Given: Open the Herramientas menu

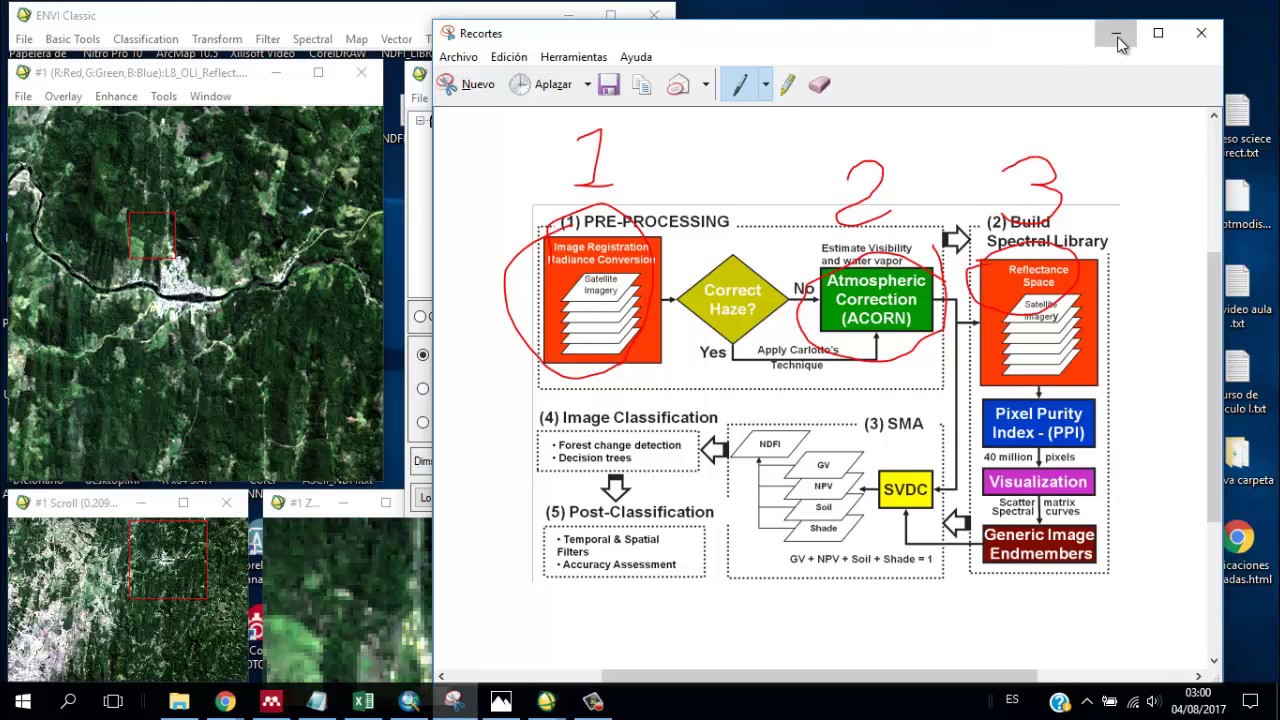Looking at the screenshot, I should (574, 57).
